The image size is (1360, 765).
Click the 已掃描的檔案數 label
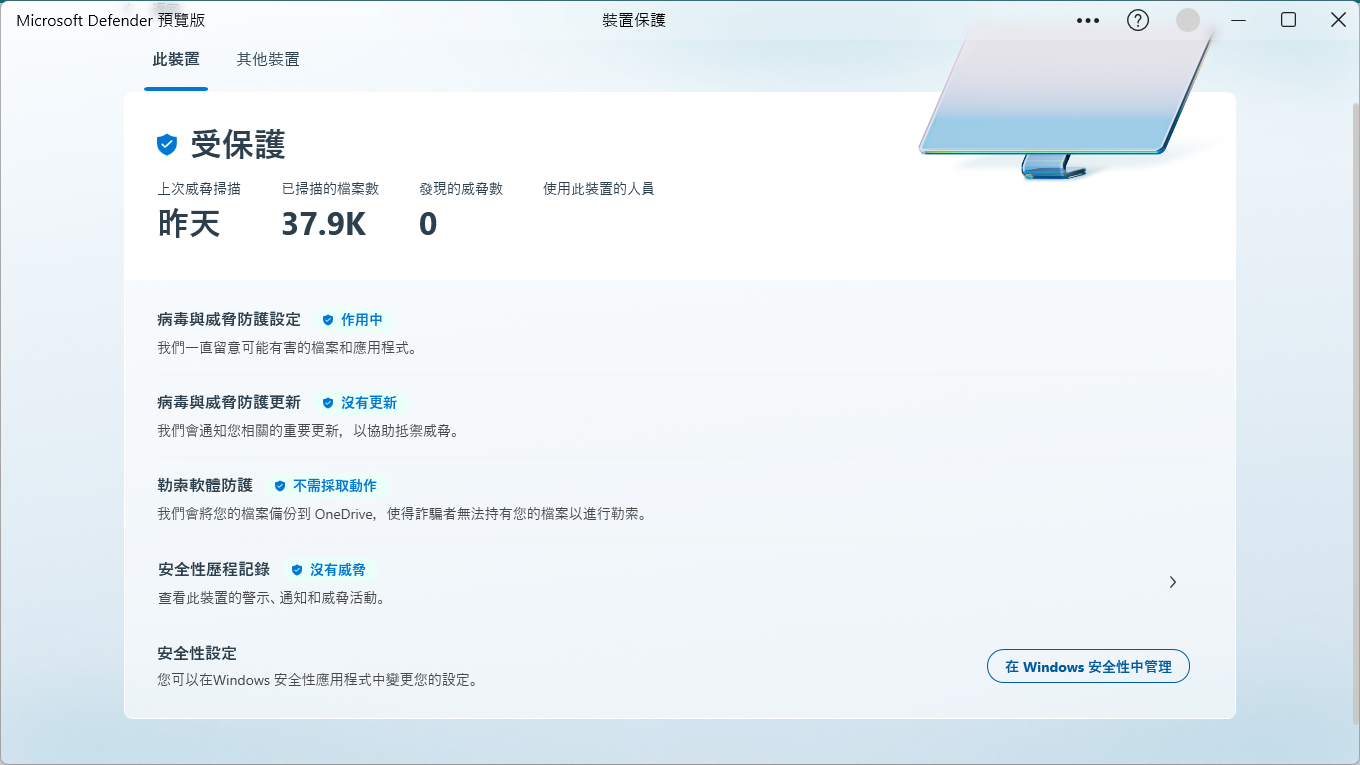[330, 188]
